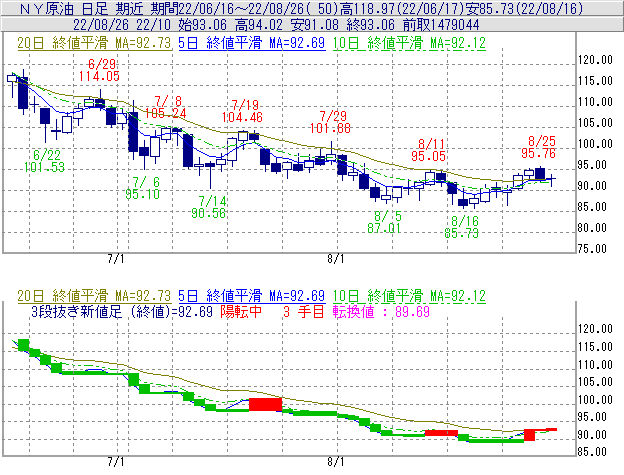This screenshot has width=624, height=475.
Task: Click the 120.00 axis label on upper chart
Action: [595, 60]
